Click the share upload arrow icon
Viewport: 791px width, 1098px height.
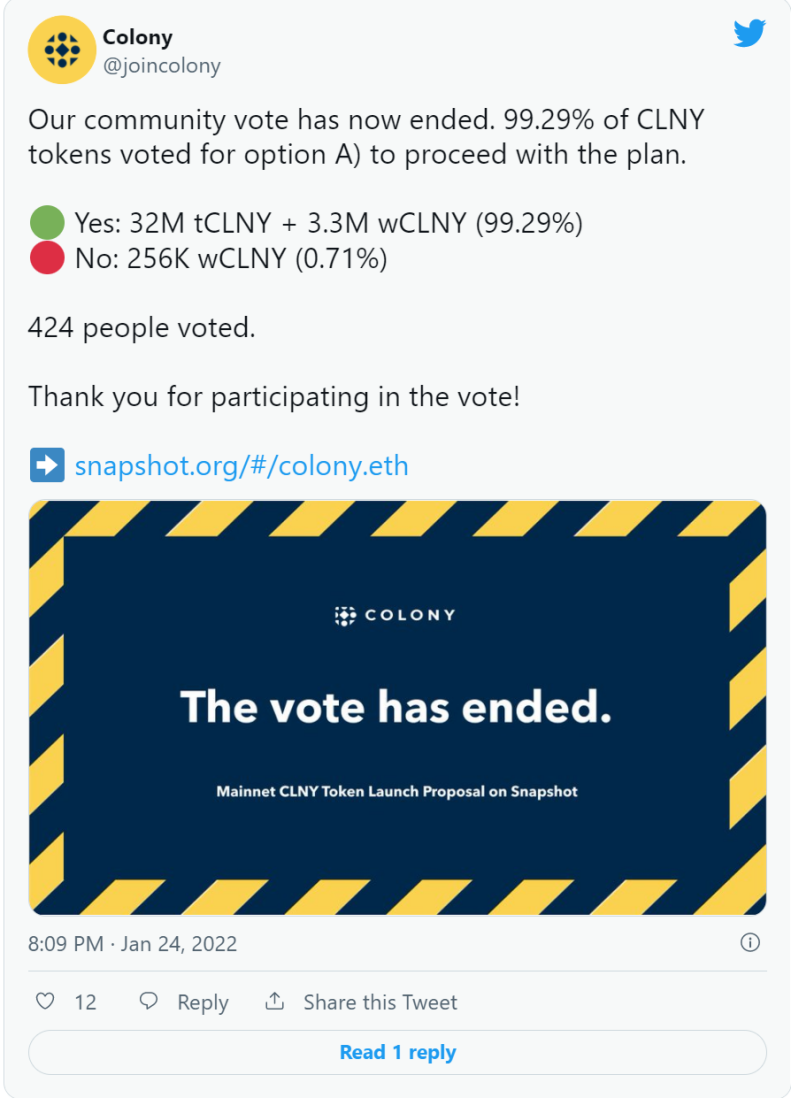click(274, 1001)
